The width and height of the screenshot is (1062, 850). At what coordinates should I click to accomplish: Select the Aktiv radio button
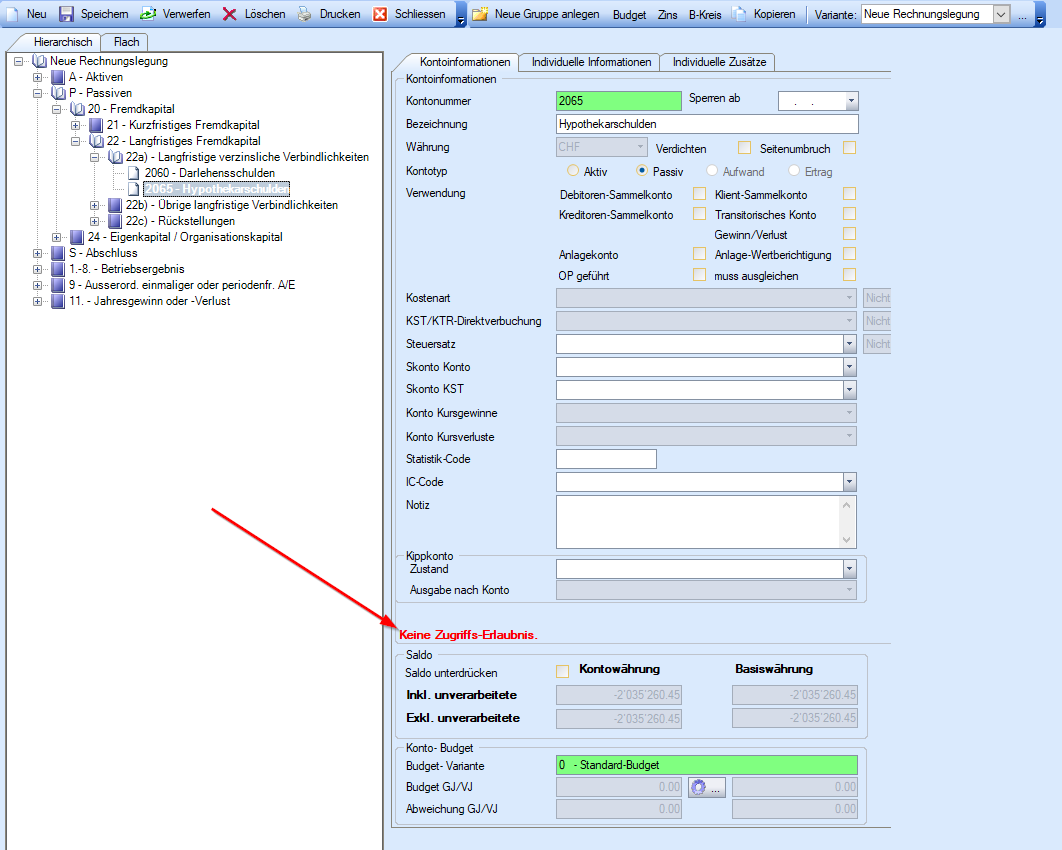[x=573, y=171]
